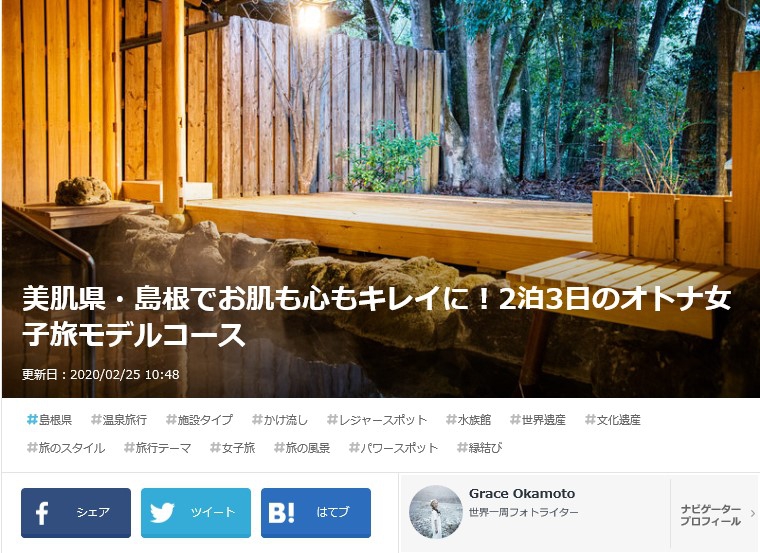Open the ナビゲータープロフィール link
The height and width of the screenshot is (553, 760).
(x=710, y=515)
